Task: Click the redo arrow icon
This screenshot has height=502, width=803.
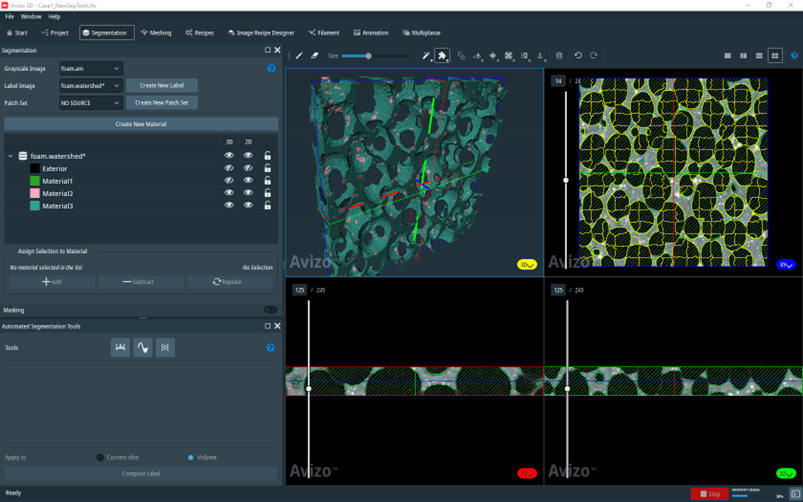Action: pyautogui.click(x=594, y=56)
